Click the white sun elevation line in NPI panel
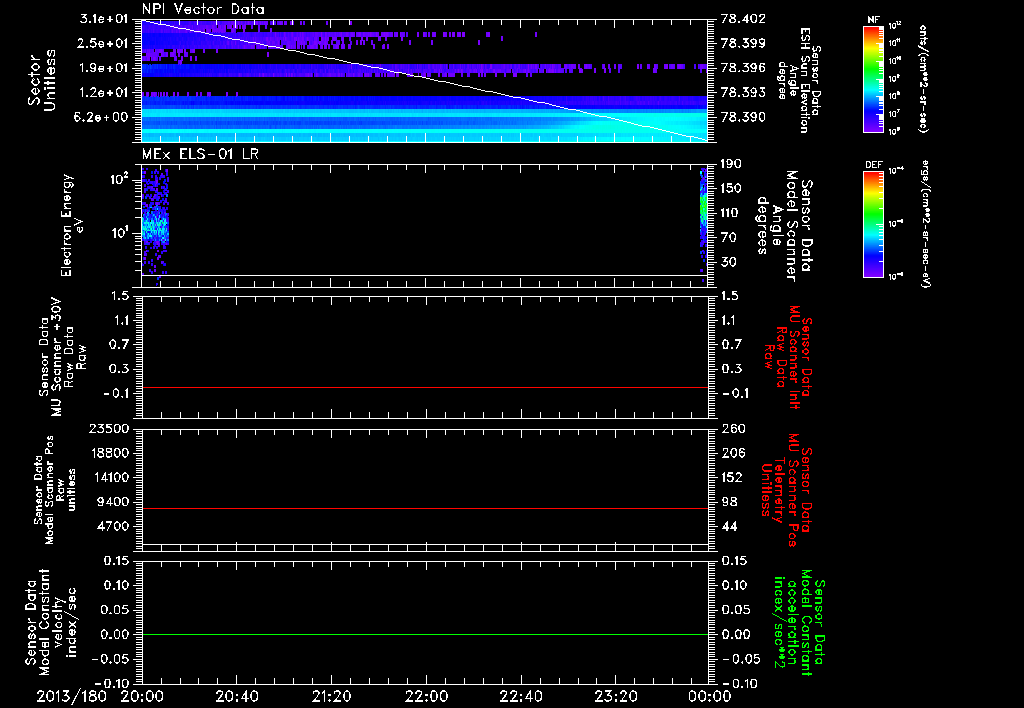Screen dimensions: 1024x708 point(424,80)
